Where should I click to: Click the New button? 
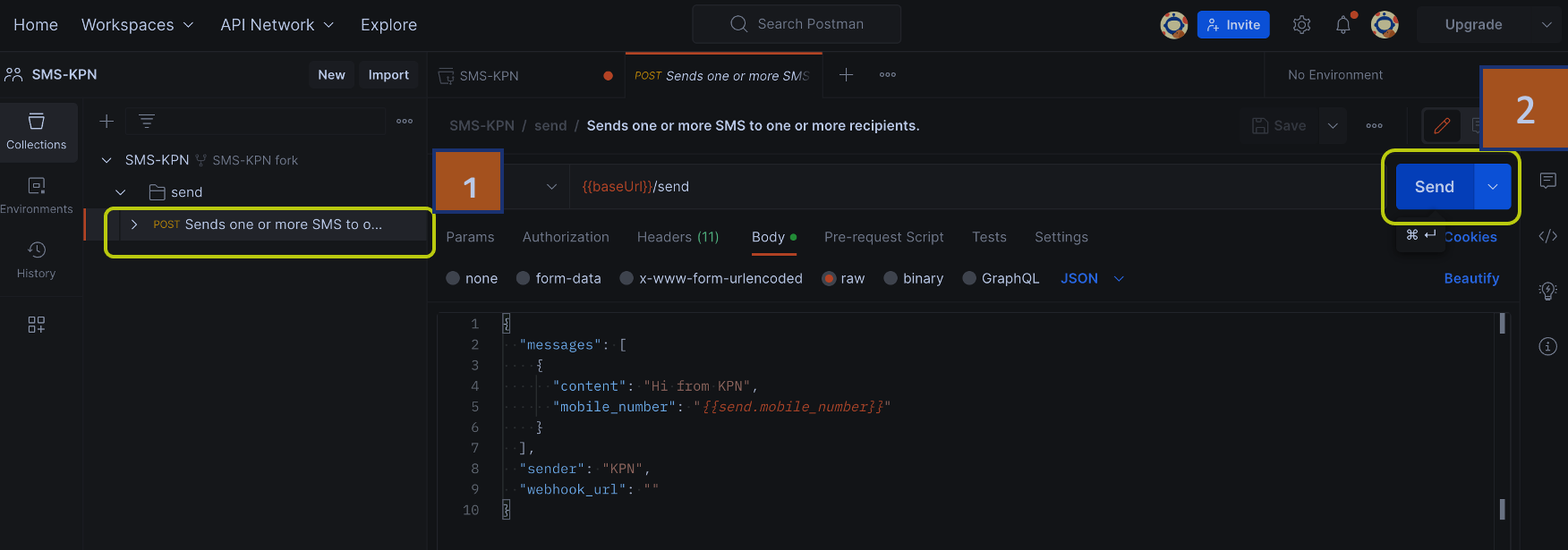331,75
